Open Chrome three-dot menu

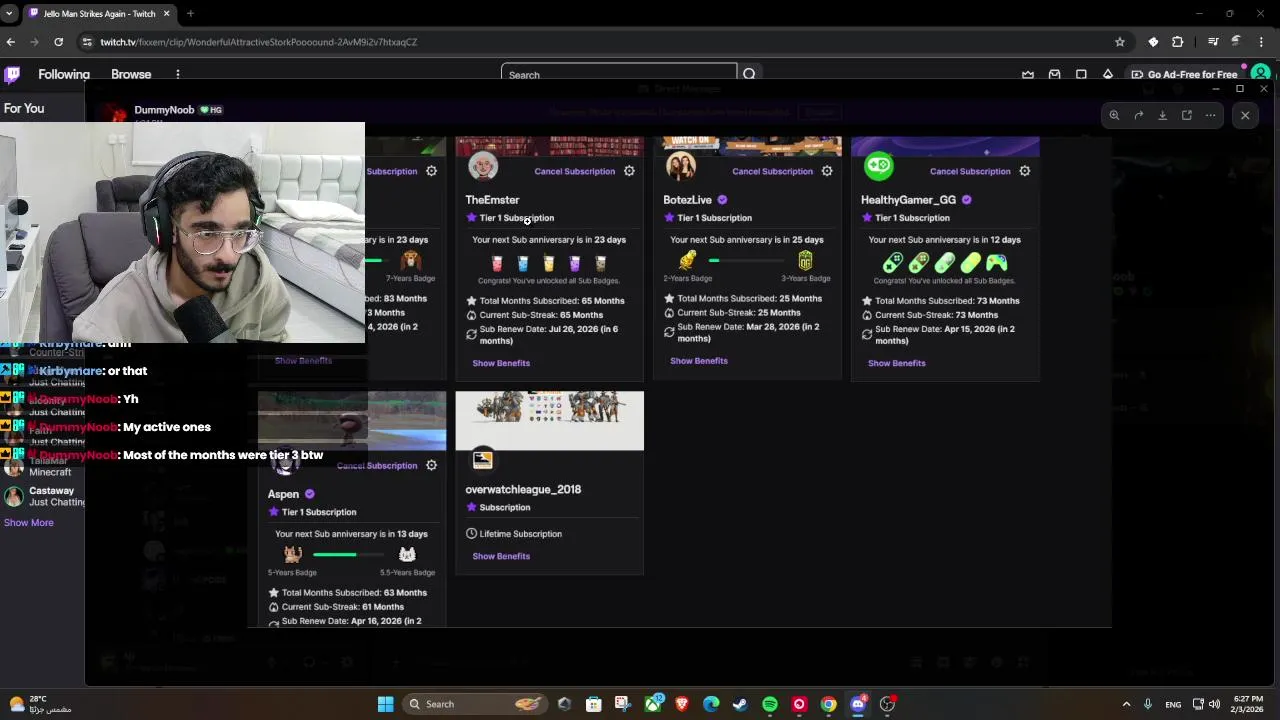click(1262, 42)
